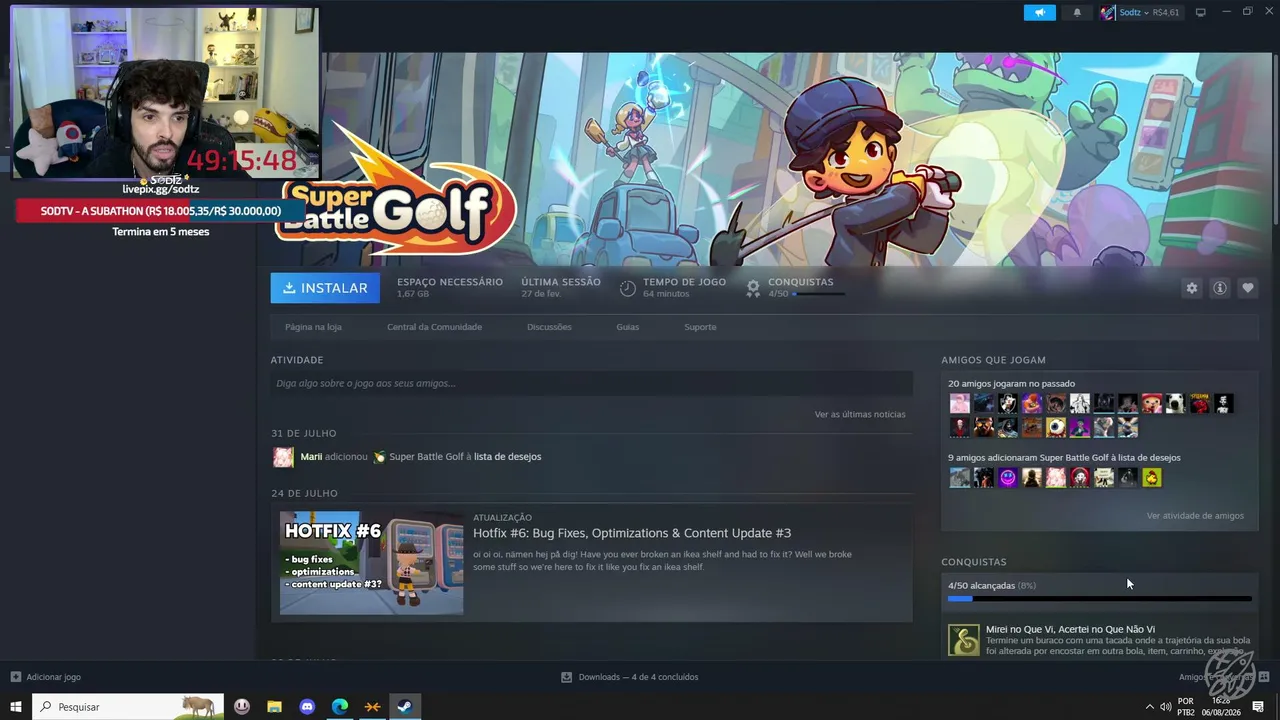
Task: Click 'Ver atividade de amigos' link
Action: tap(1195, 516)
